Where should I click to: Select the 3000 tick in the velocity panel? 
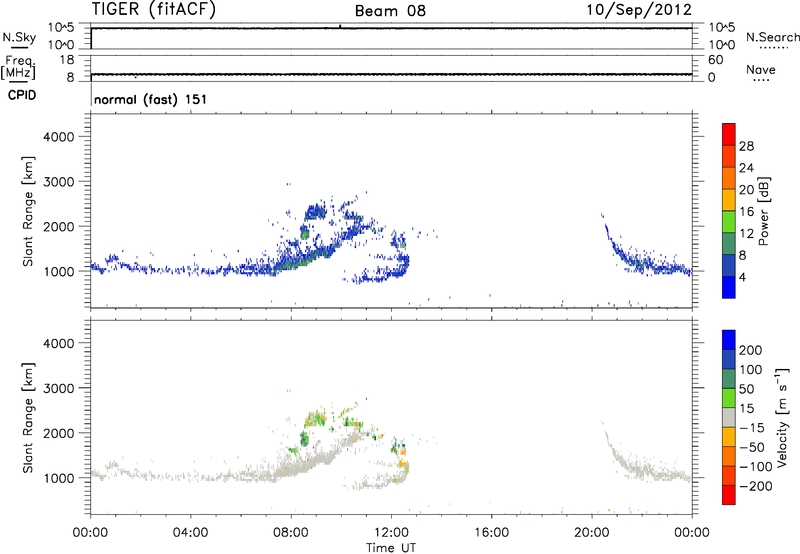(59, 388)
